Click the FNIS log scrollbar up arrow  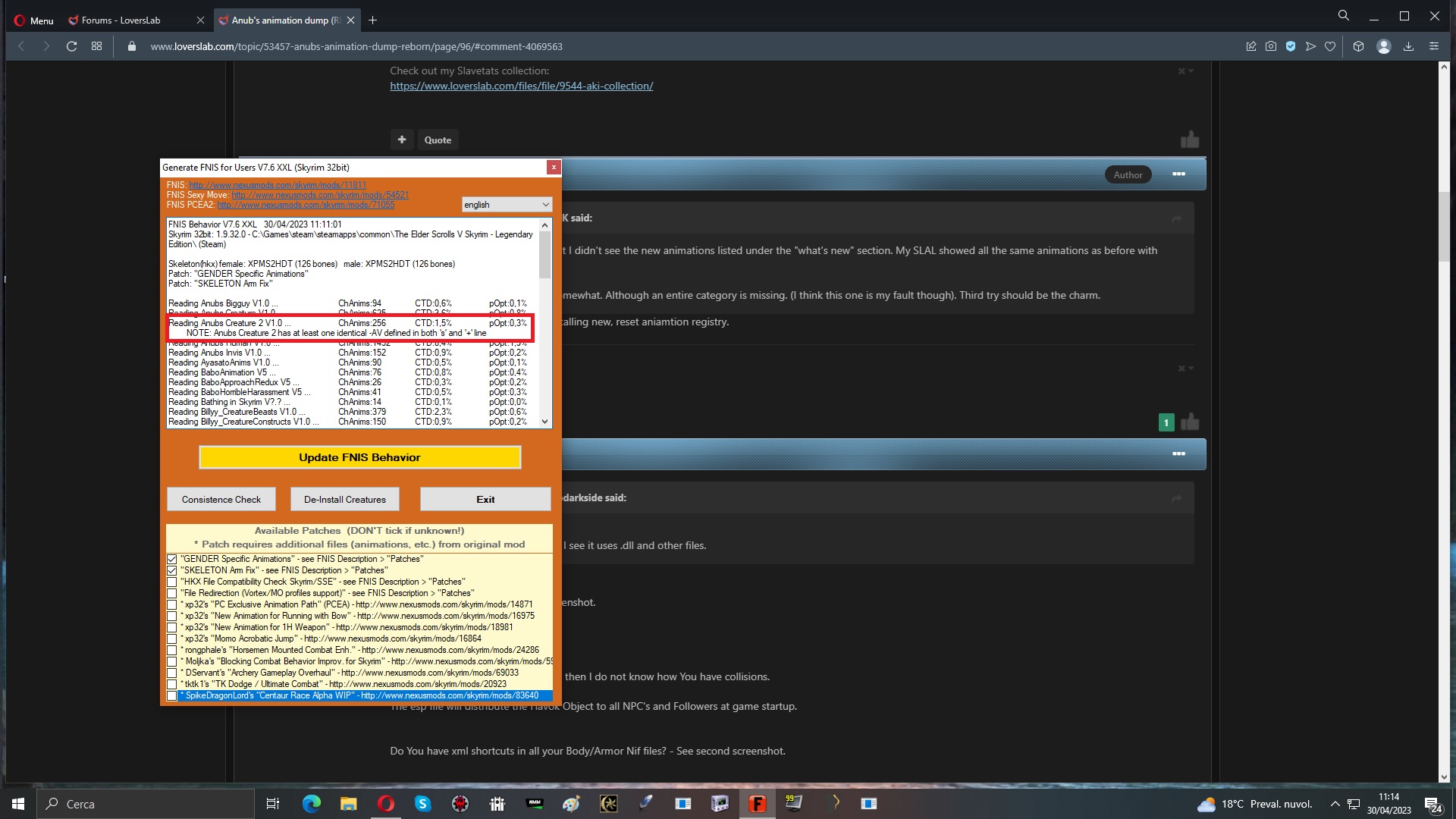point(544,225)
